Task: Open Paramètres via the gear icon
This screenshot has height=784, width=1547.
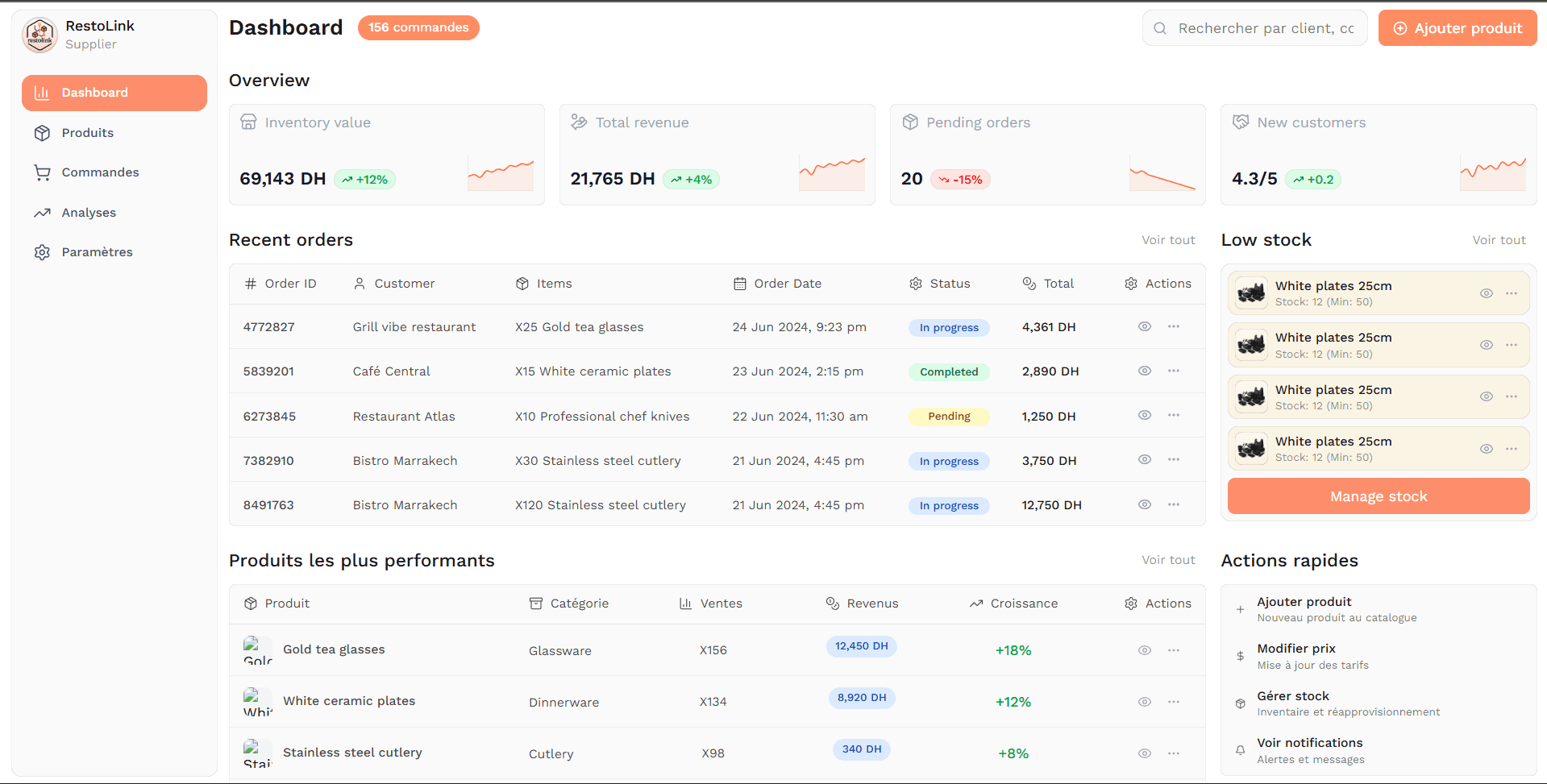Action: pos(42,252)
